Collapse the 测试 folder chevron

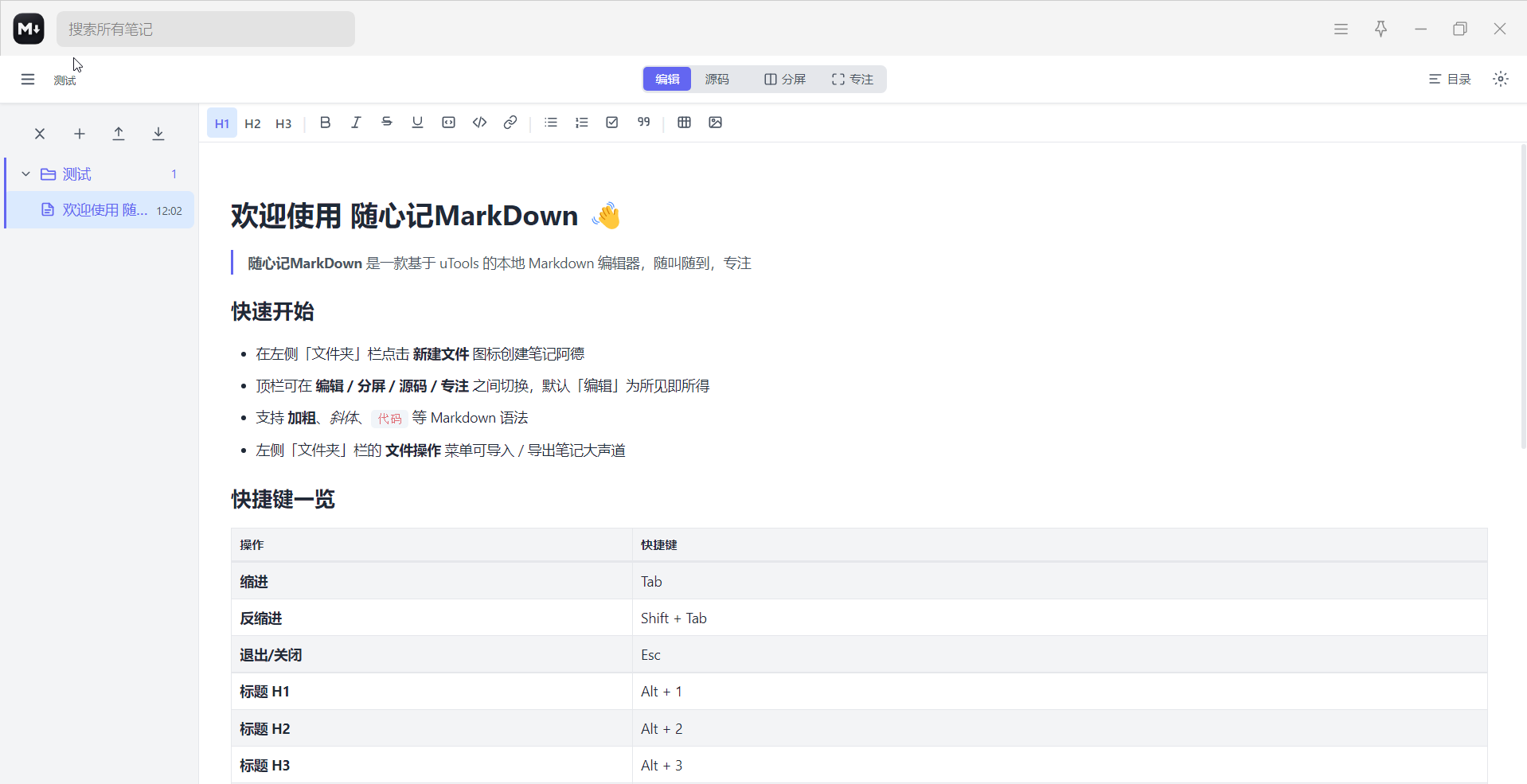[x=25, y=174]
